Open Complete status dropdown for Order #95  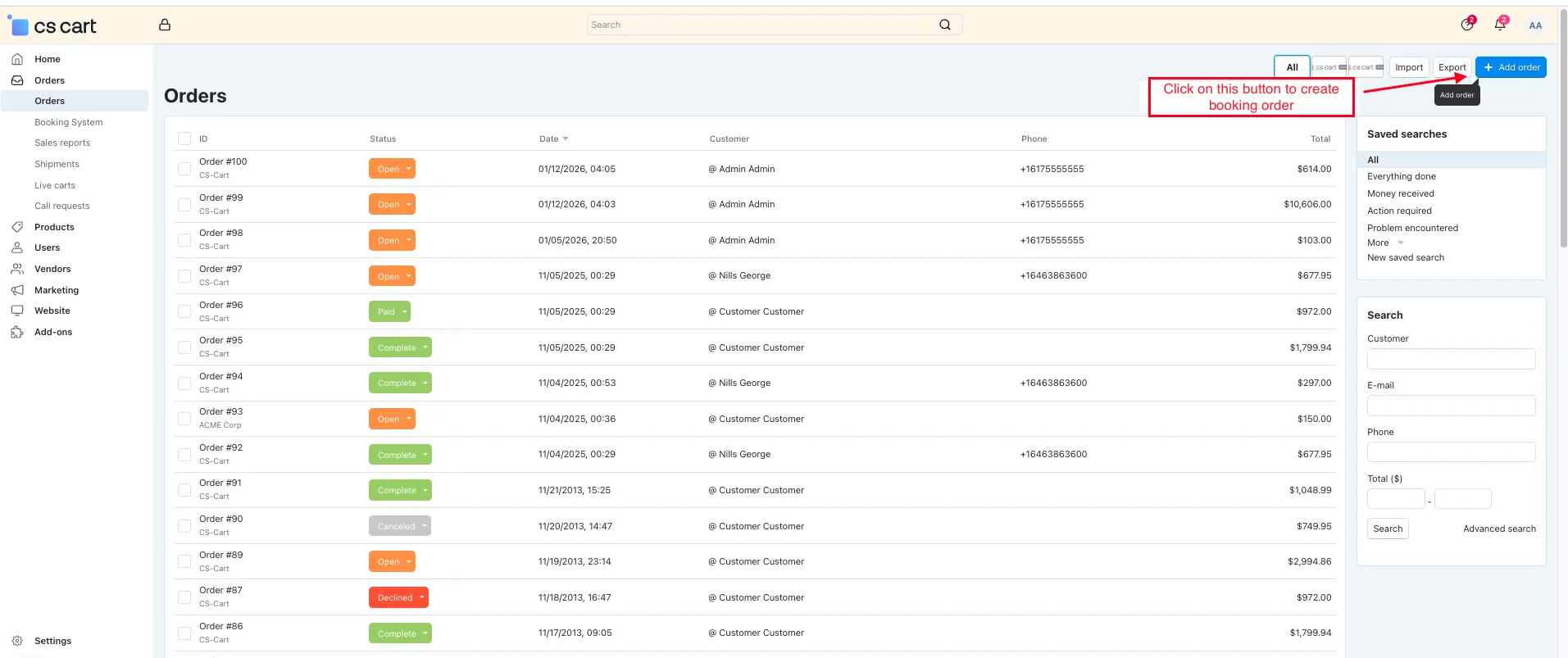pyautogui.click(x=400, y=347)
